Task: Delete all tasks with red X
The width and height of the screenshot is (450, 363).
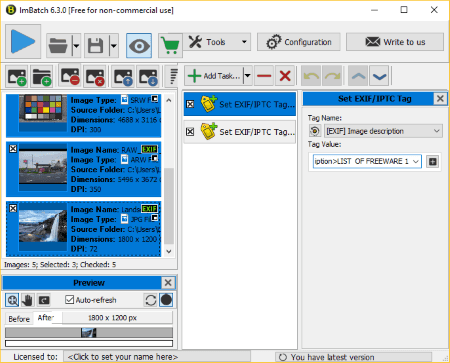Action: (285, 76)
